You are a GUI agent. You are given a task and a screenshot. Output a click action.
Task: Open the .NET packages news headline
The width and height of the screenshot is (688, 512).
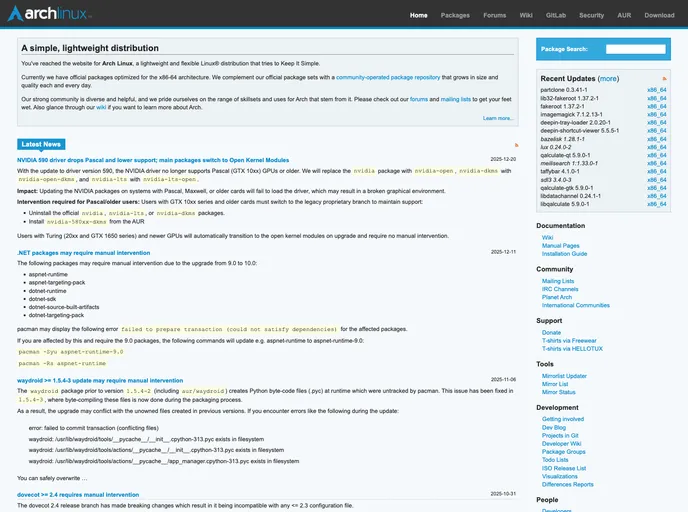(x=83, y=252)
